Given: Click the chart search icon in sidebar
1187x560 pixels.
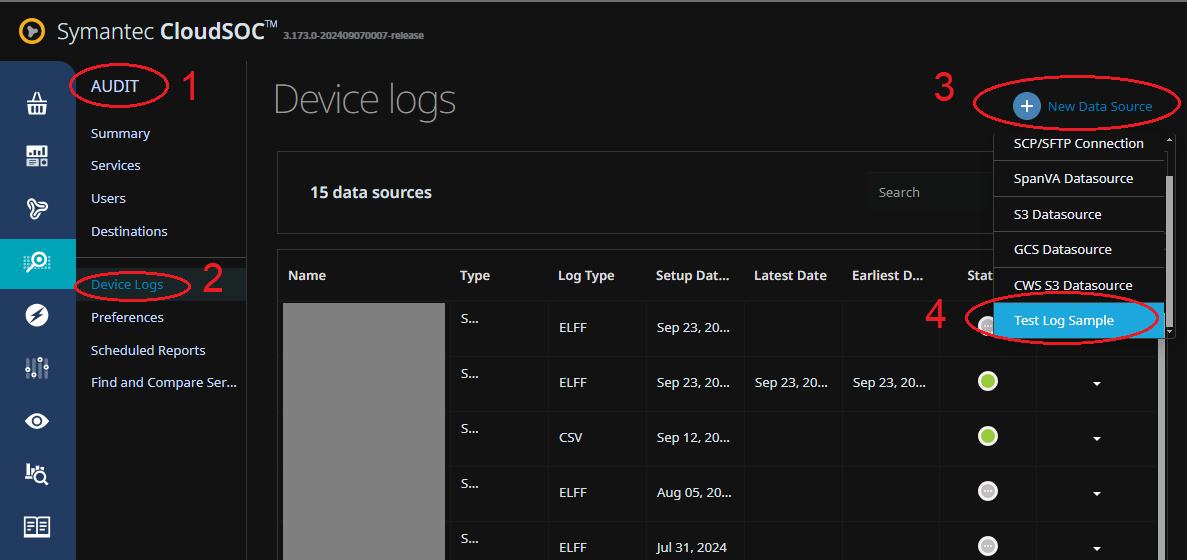Looking at the screenshot, I should coord(37,474).
